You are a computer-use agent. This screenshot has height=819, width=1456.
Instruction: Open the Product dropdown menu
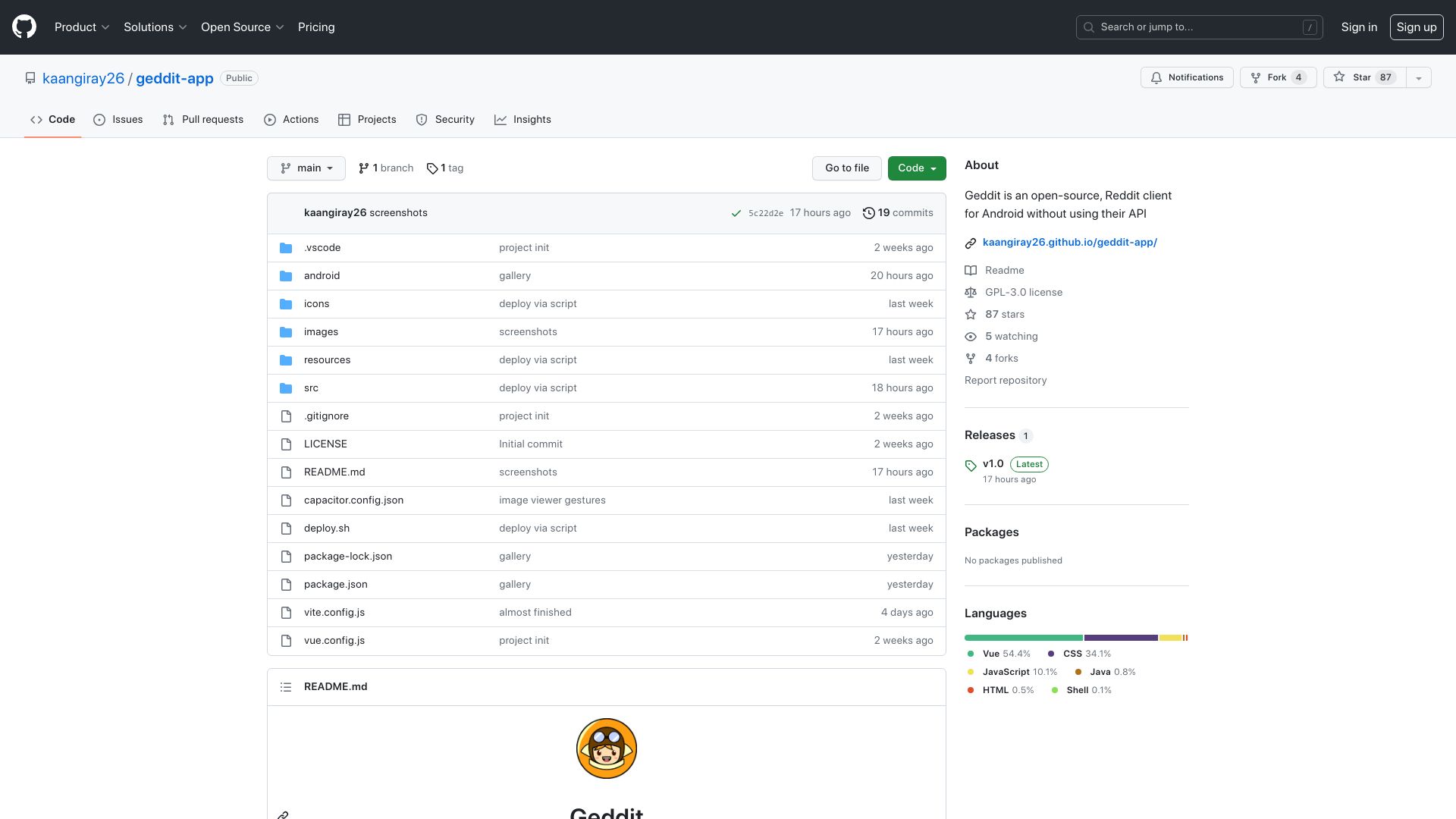point(82,27)
